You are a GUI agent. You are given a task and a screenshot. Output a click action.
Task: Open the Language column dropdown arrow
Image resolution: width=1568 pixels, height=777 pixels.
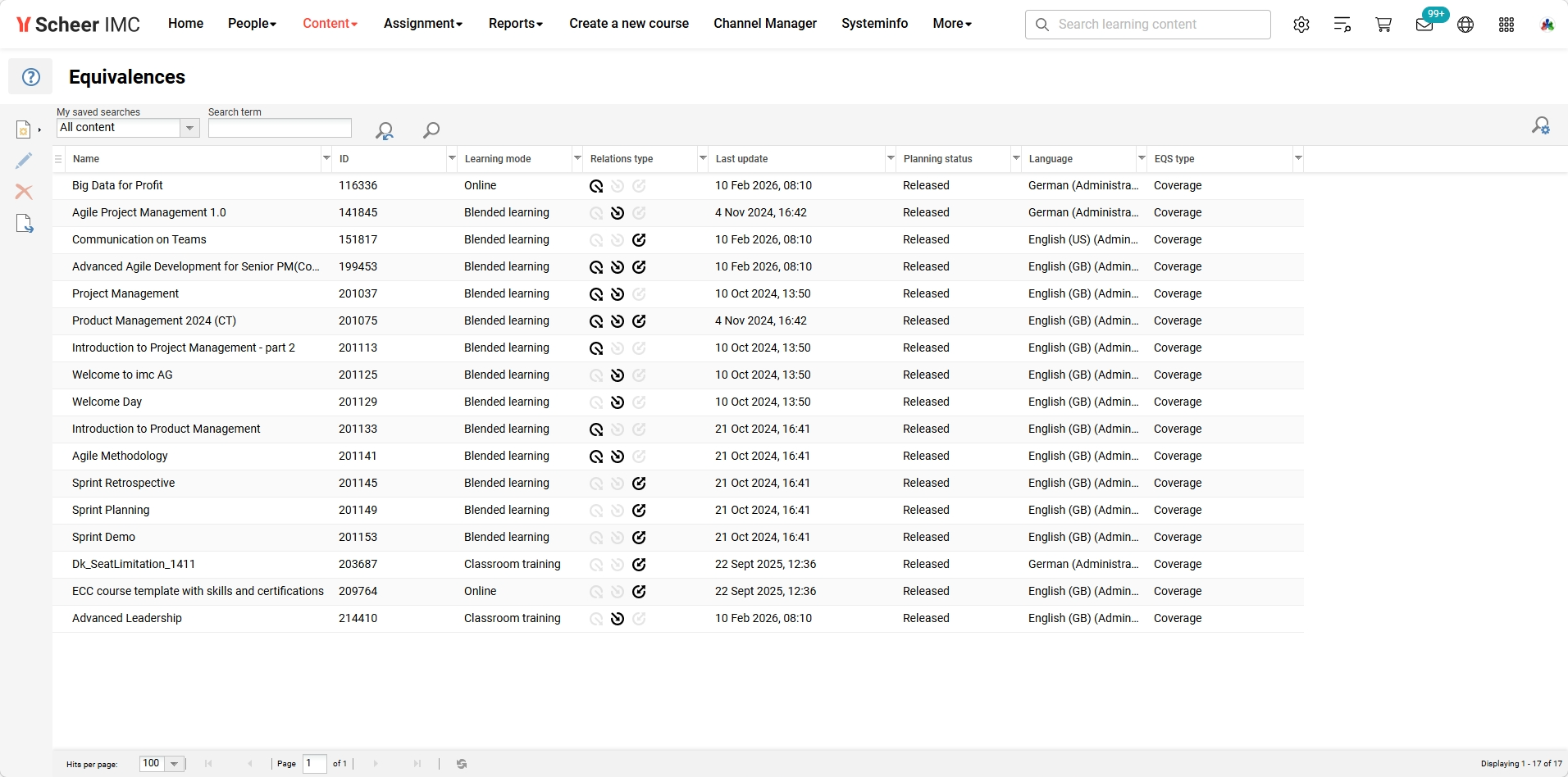pos(1142,158)
